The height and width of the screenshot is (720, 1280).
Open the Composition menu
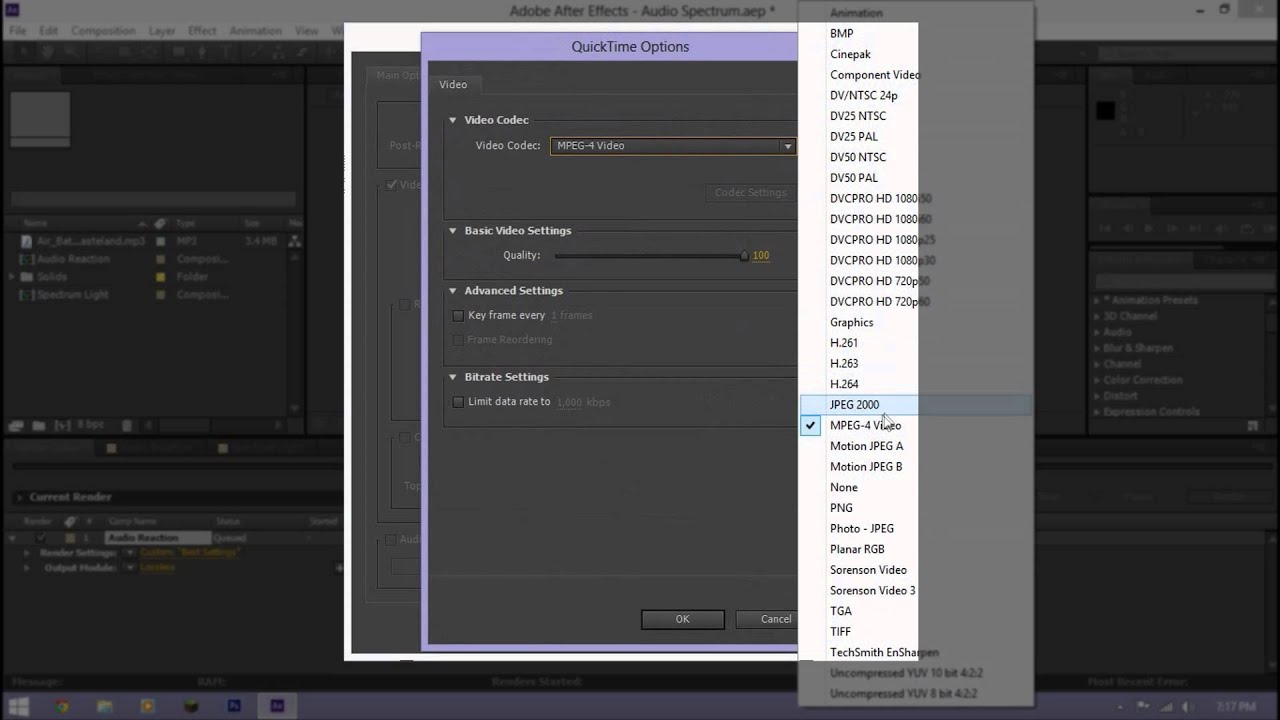point(103,31)
